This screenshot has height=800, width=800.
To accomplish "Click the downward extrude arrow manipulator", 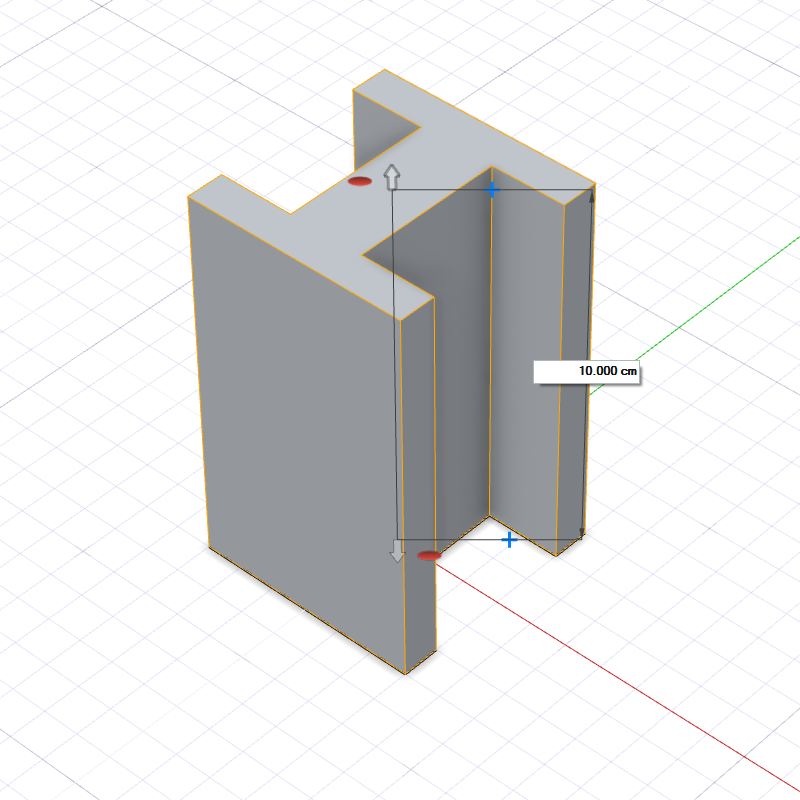I will pos(397,551).
